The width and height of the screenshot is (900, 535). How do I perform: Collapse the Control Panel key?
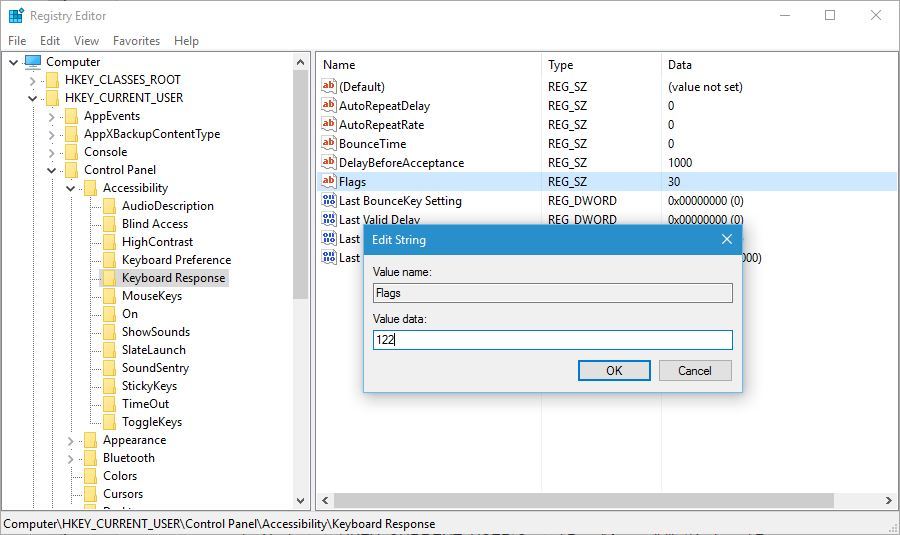point(52,170)
